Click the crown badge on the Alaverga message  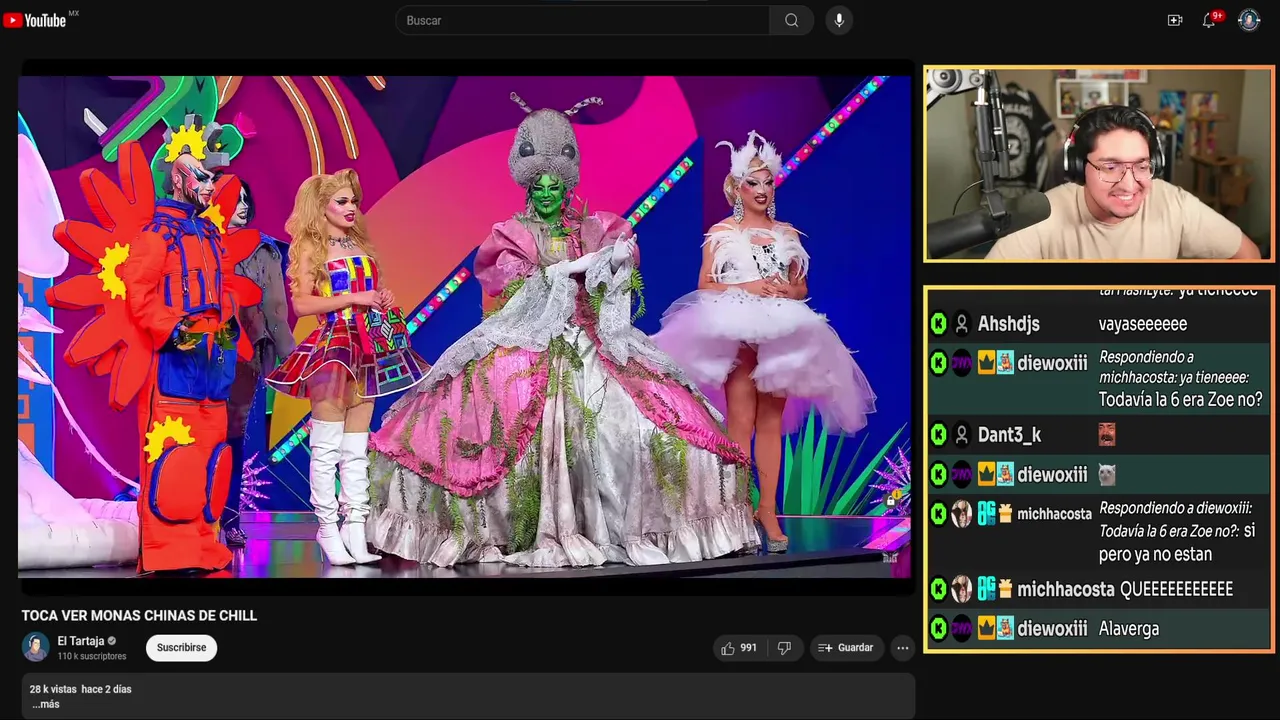[986, 629]
